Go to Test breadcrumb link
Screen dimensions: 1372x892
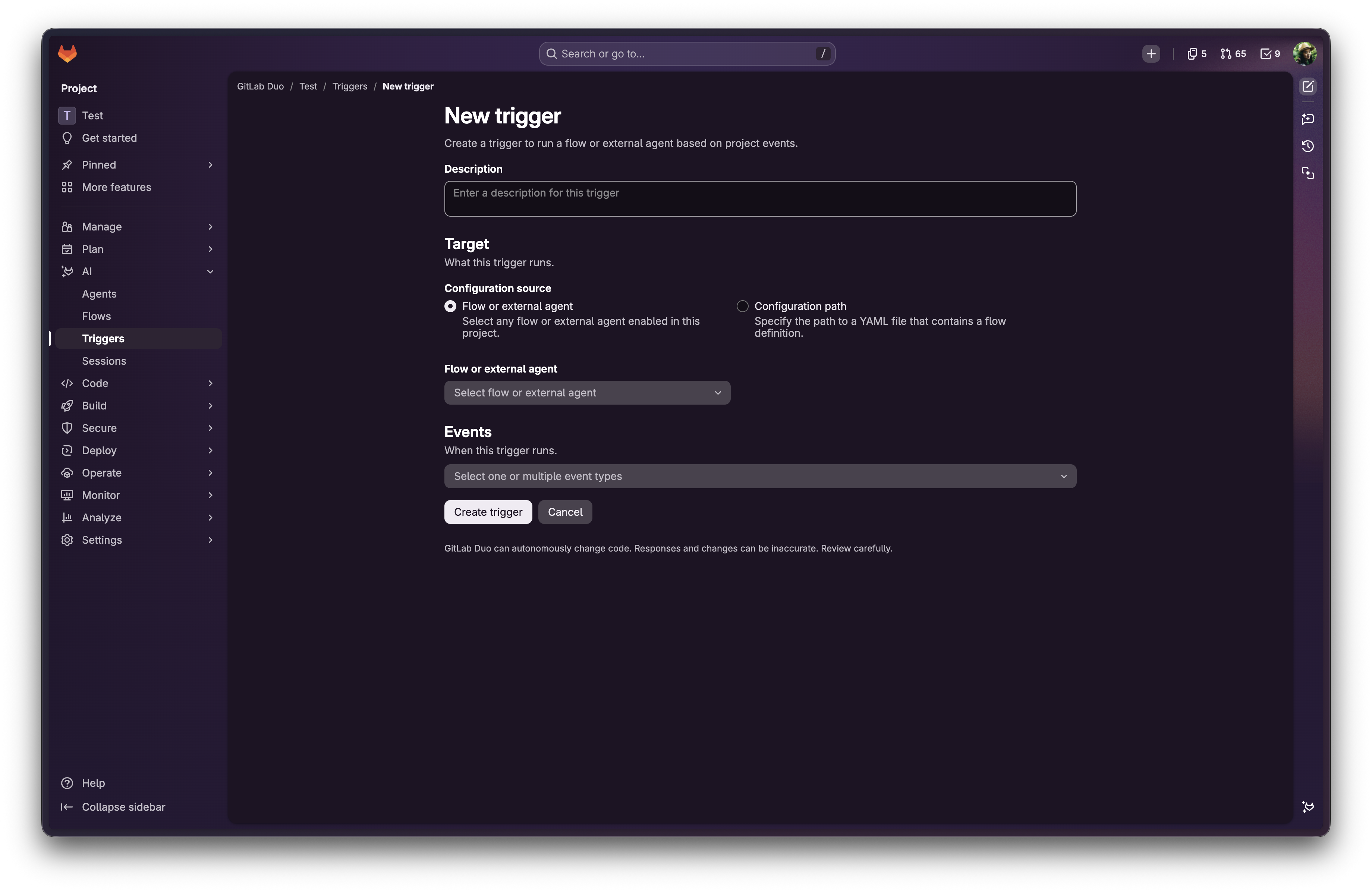click(308, 87)
